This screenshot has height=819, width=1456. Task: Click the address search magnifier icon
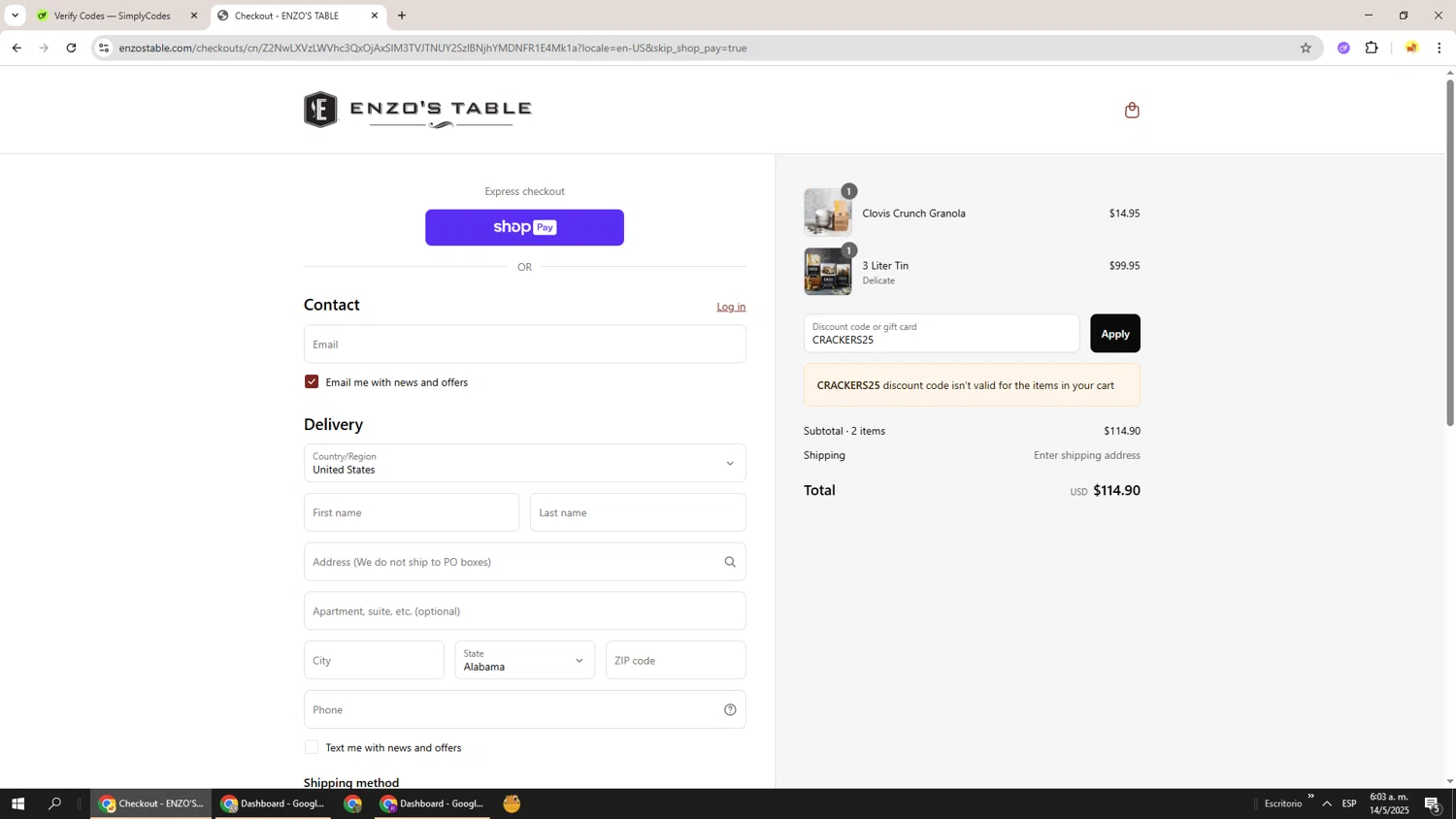click(730, 562)
